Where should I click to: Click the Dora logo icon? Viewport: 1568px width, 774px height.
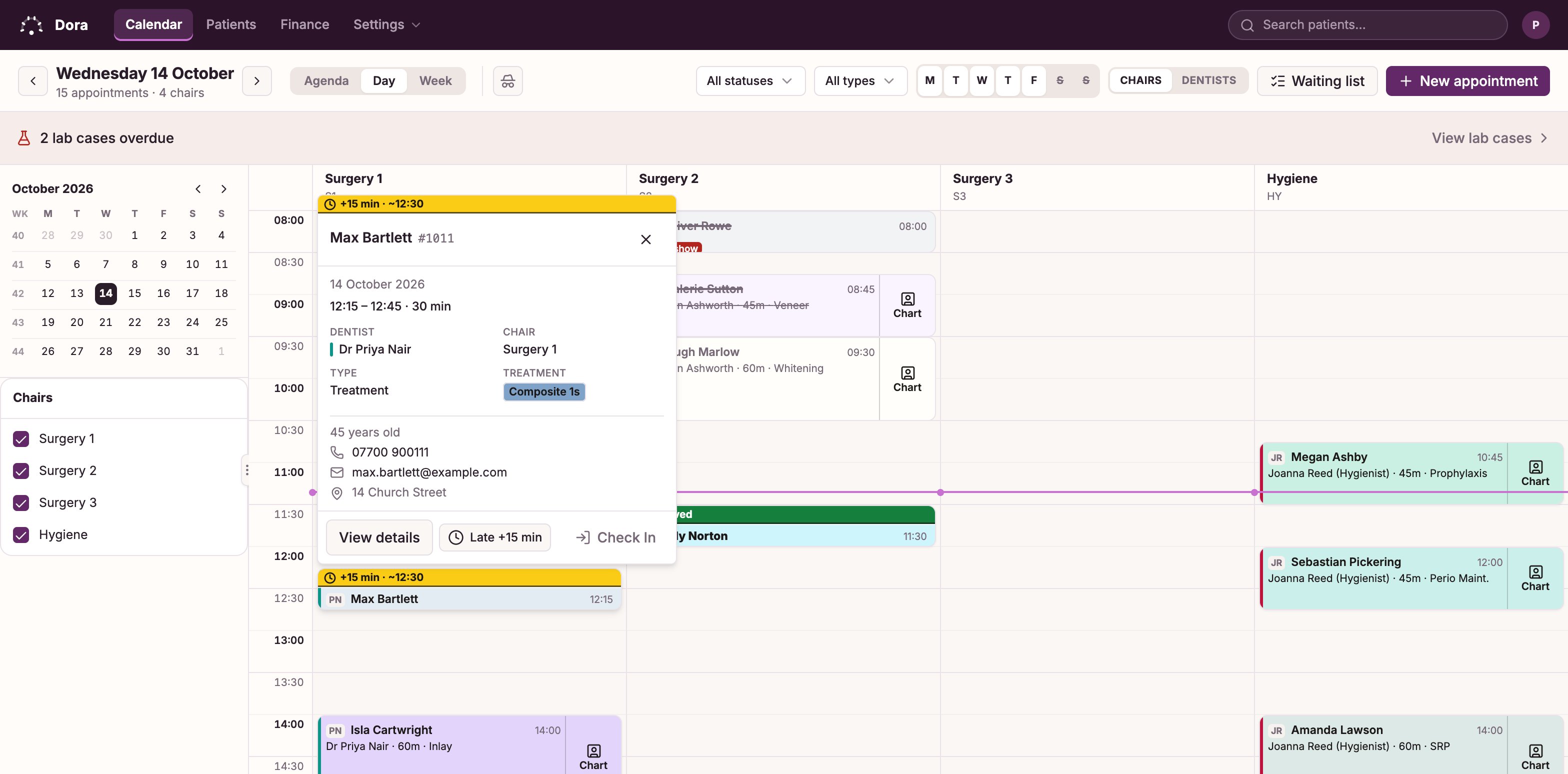coord(31,25)
